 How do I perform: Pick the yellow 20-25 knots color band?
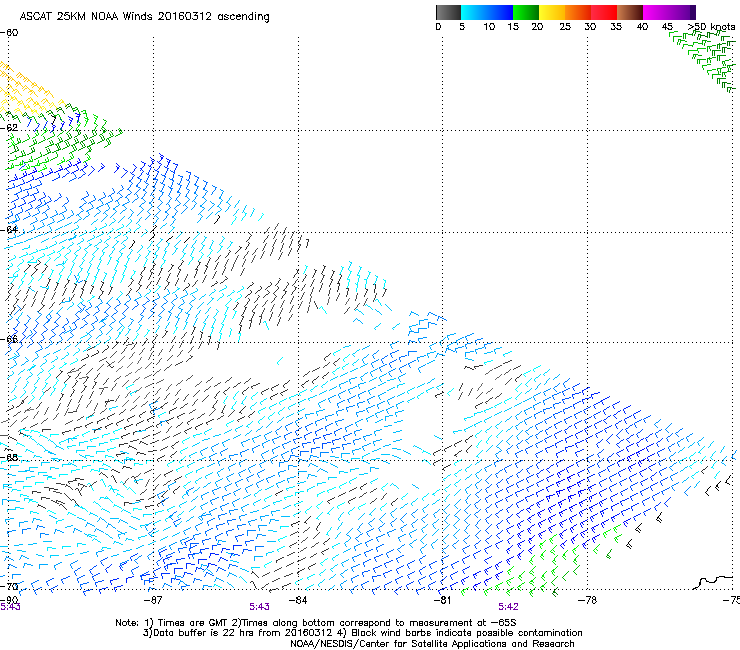pyautogui.click(x=552, y=12)
